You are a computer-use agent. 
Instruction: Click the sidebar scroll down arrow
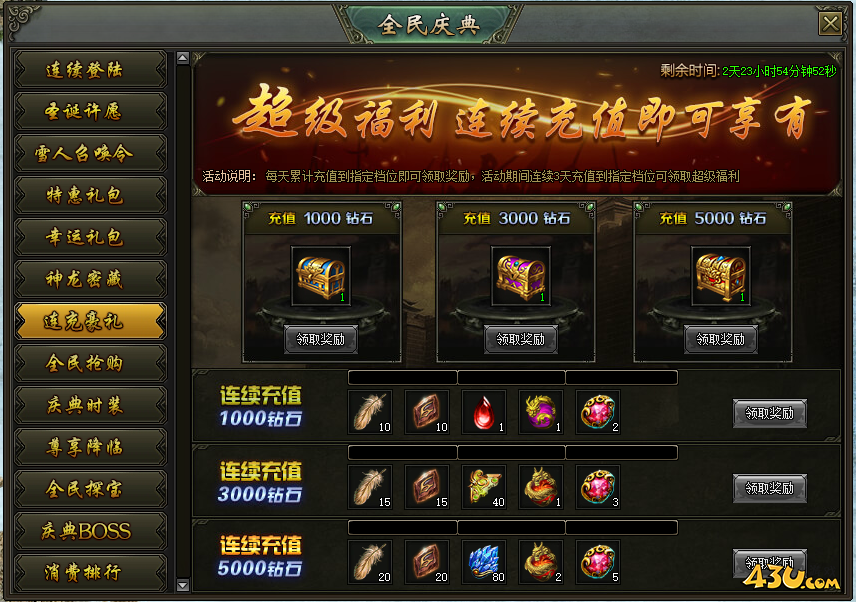[x=183, y=585]
